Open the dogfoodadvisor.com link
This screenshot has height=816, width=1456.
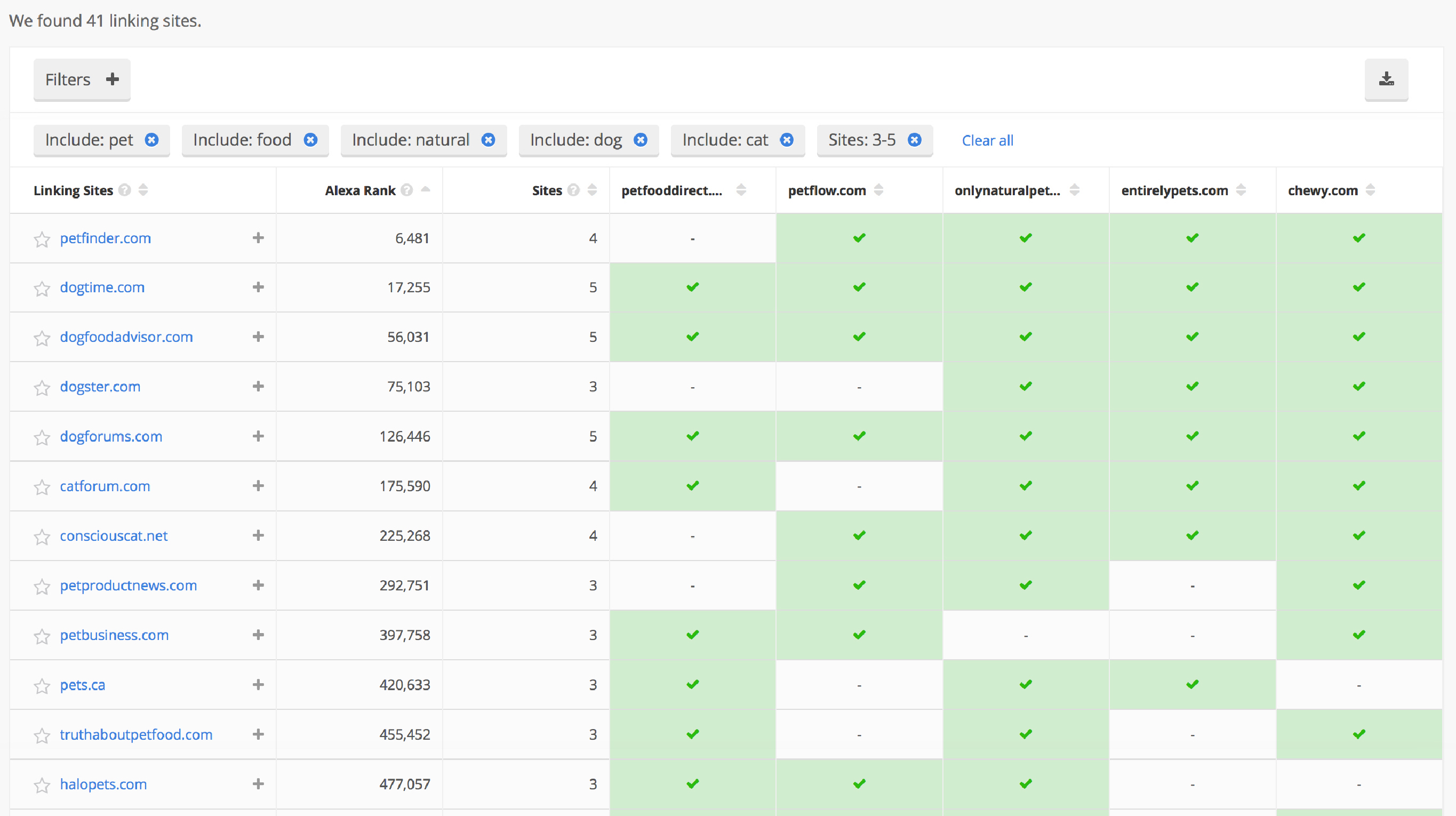126,338
